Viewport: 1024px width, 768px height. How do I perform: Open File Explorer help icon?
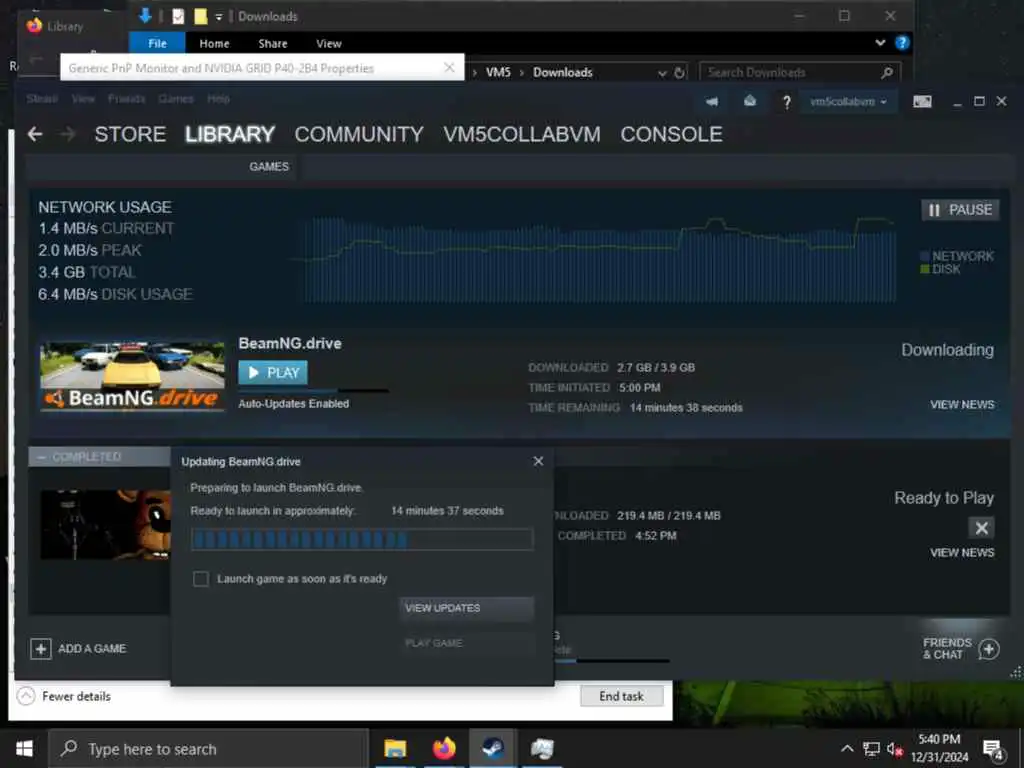pyautogui.click(x=902, y=43)
